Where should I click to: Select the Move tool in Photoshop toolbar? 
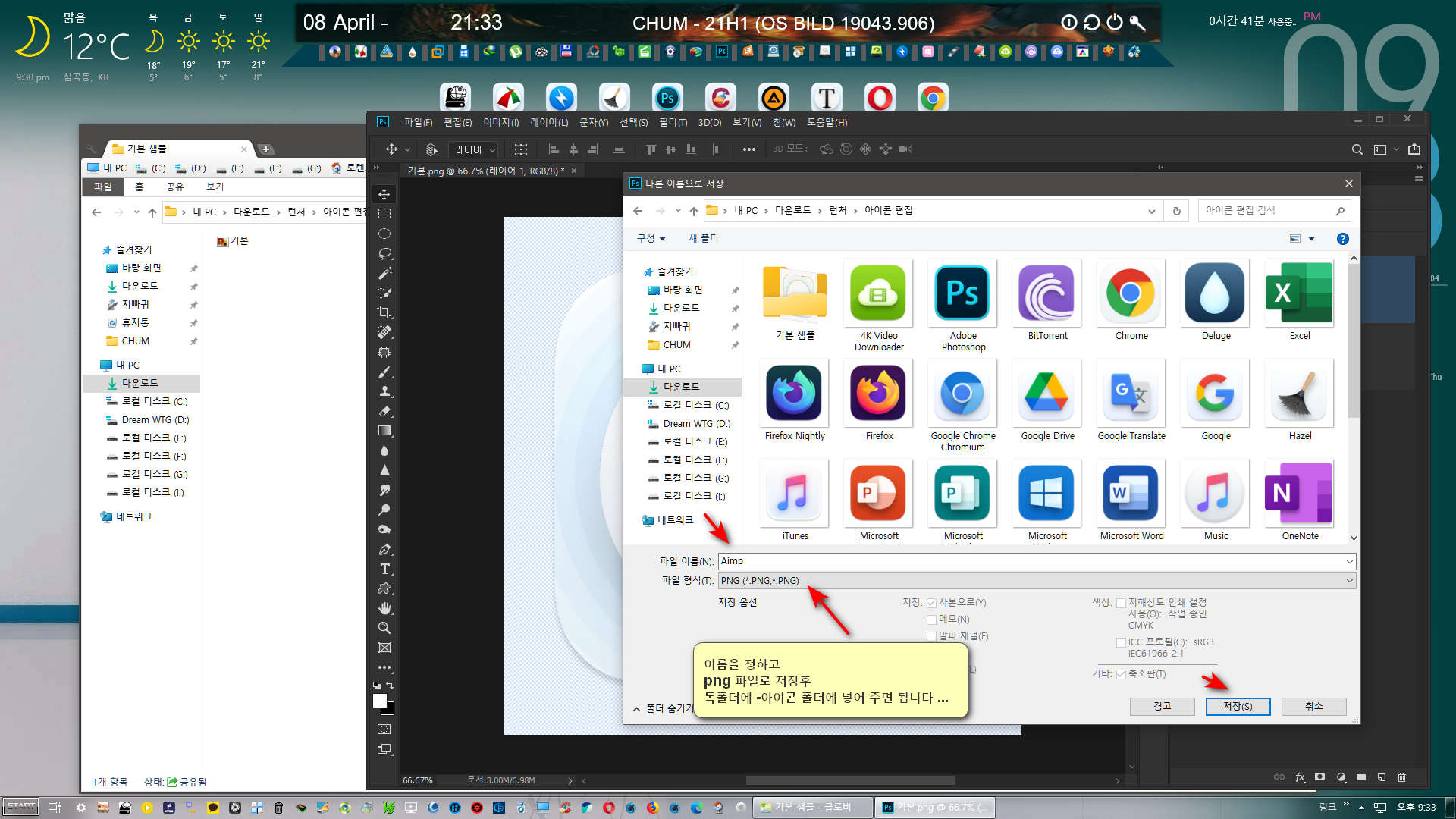point(384,195)
